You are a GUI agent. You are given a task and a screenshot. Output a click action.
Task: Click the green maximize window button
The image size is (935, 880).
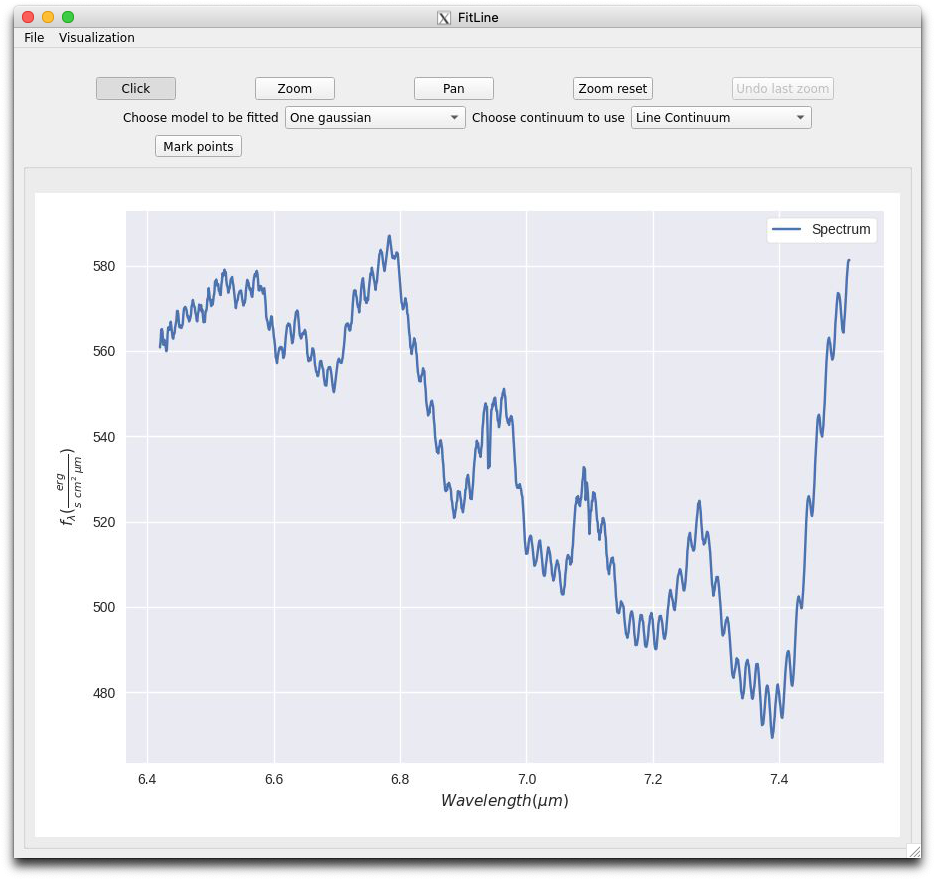tap(68, 17)
